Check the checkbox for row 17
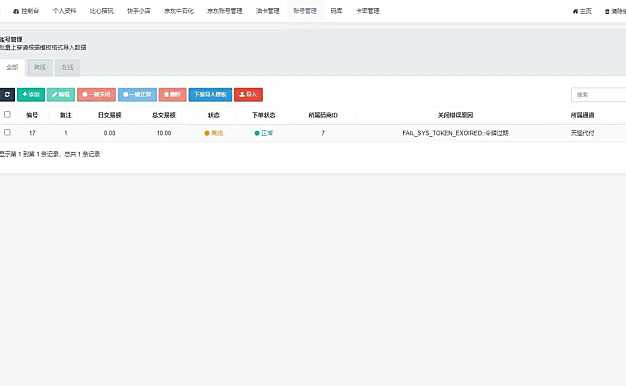The image size is (626, 386). [x=7, y=132]
